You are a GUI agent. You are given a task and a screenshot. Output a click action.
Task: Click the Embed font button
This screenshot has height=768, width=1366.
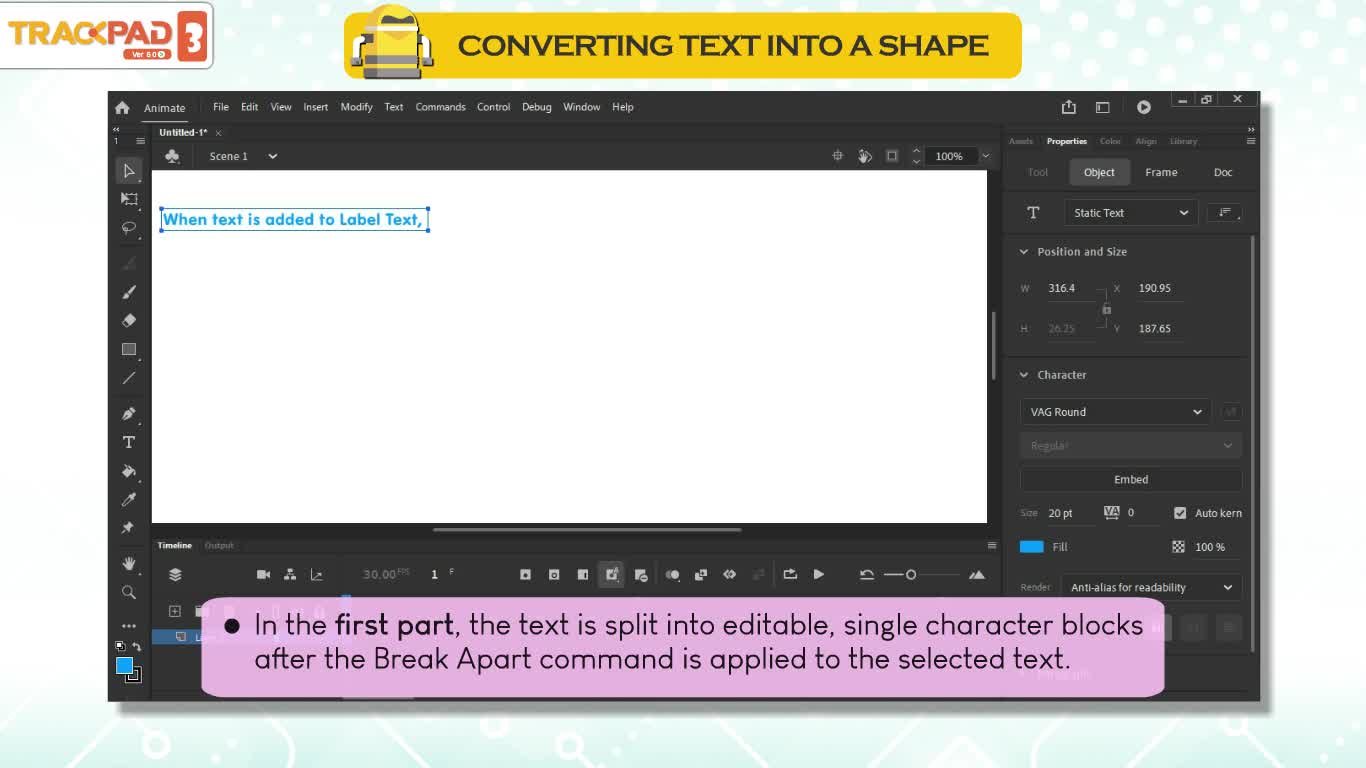pyautogui.click(x=1131, y=479)
